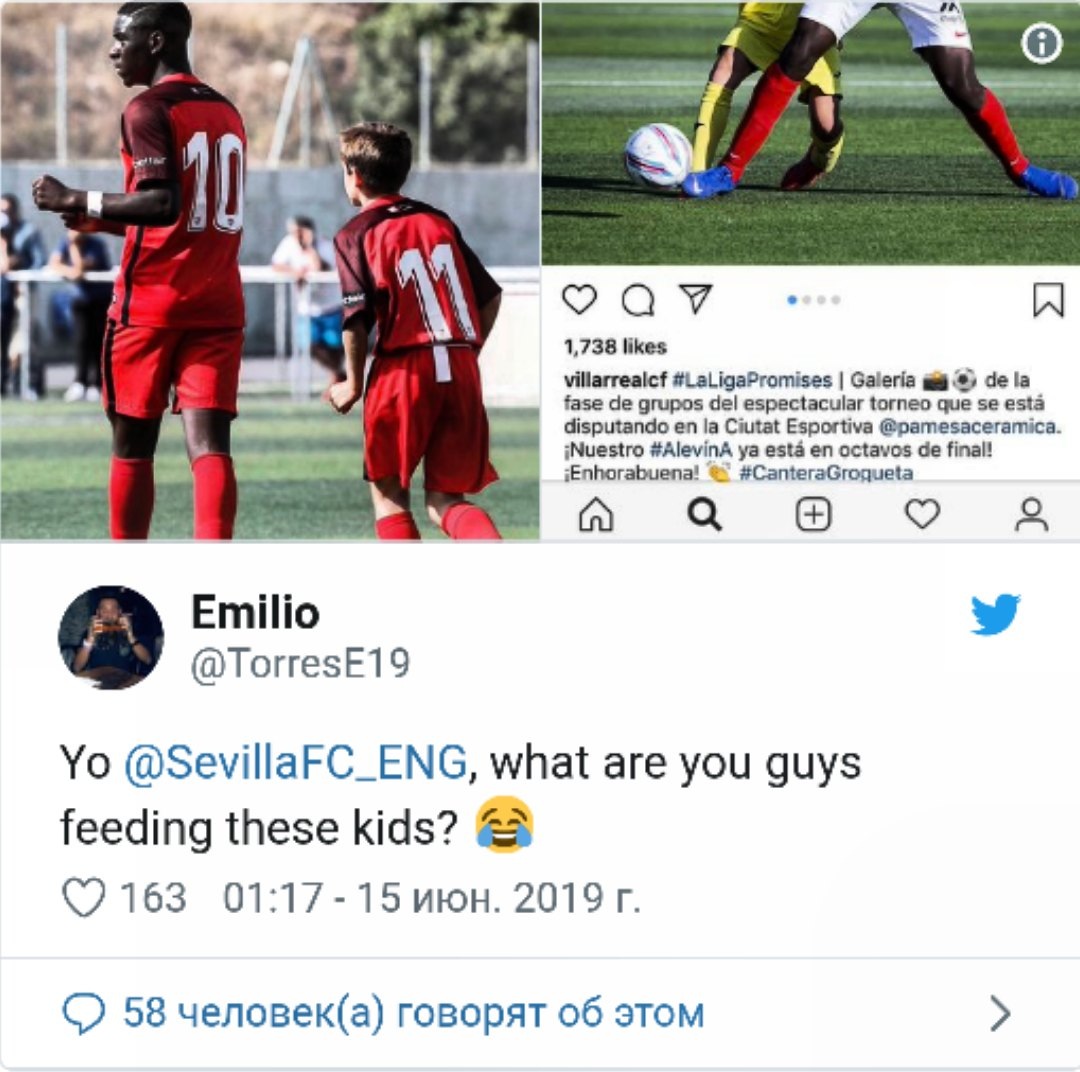The height and width of the screenshot is (1072, 1080).
Task: Tap the Instagram heart like icon
Action: [579, 300]
